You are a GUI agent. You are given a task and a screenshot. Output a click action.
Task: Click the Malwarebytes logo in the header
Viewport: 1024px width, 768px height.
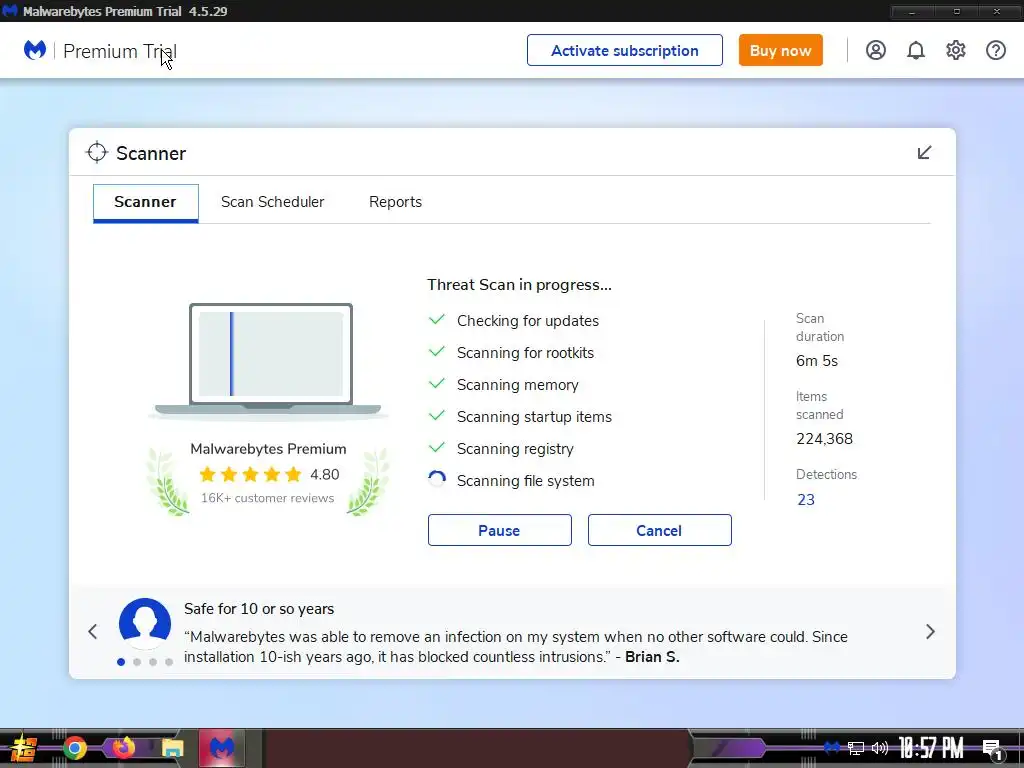pos(35,50)
